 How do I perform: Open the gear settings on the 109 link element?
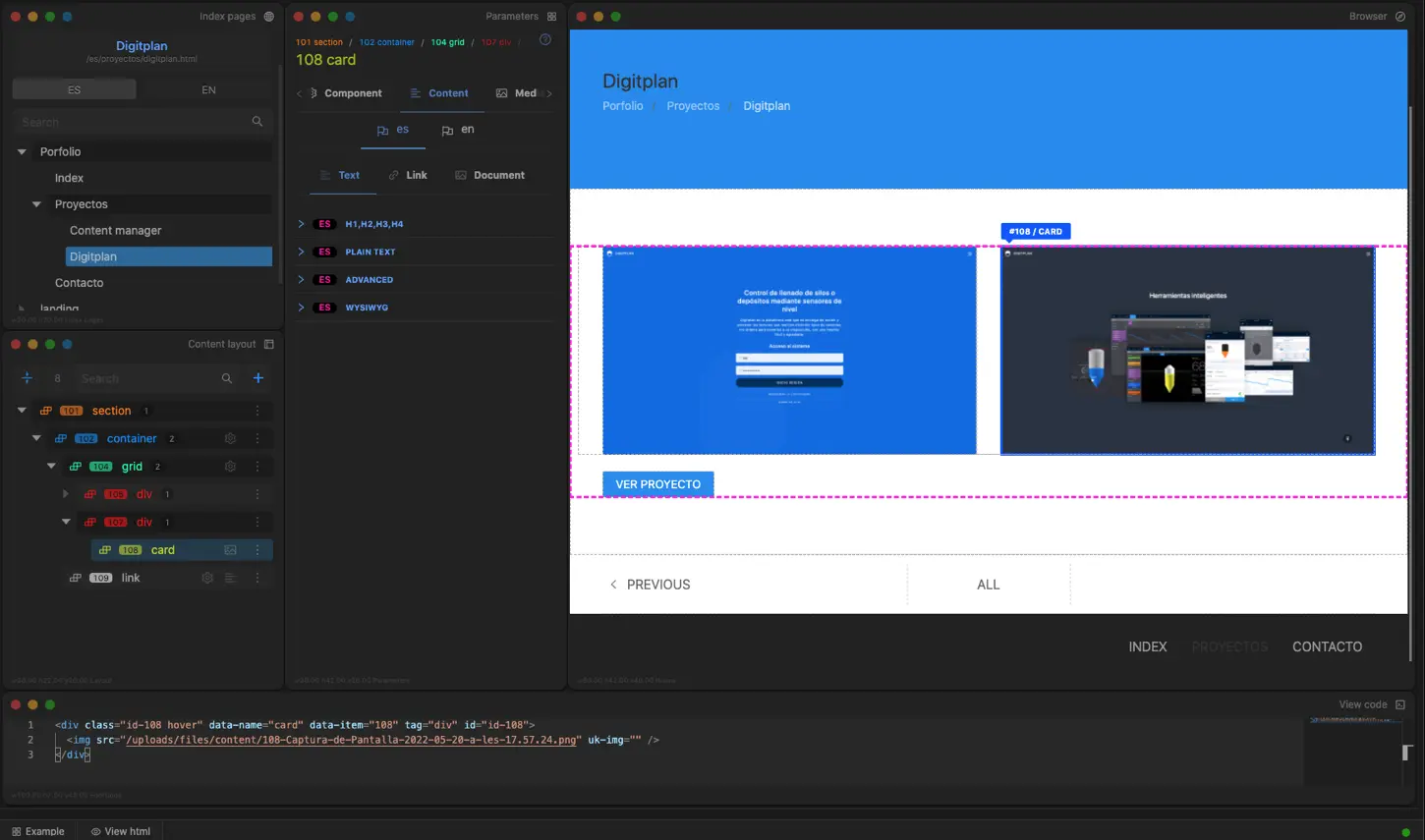[207, 578]
